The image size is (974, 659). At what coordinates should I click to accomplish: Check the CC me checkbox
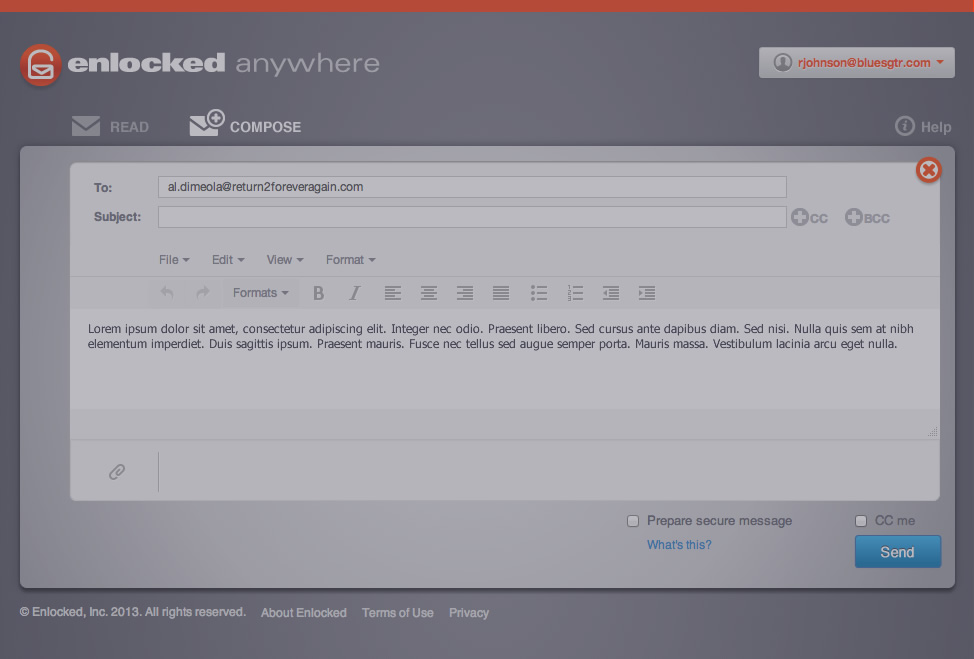point(861,521)
